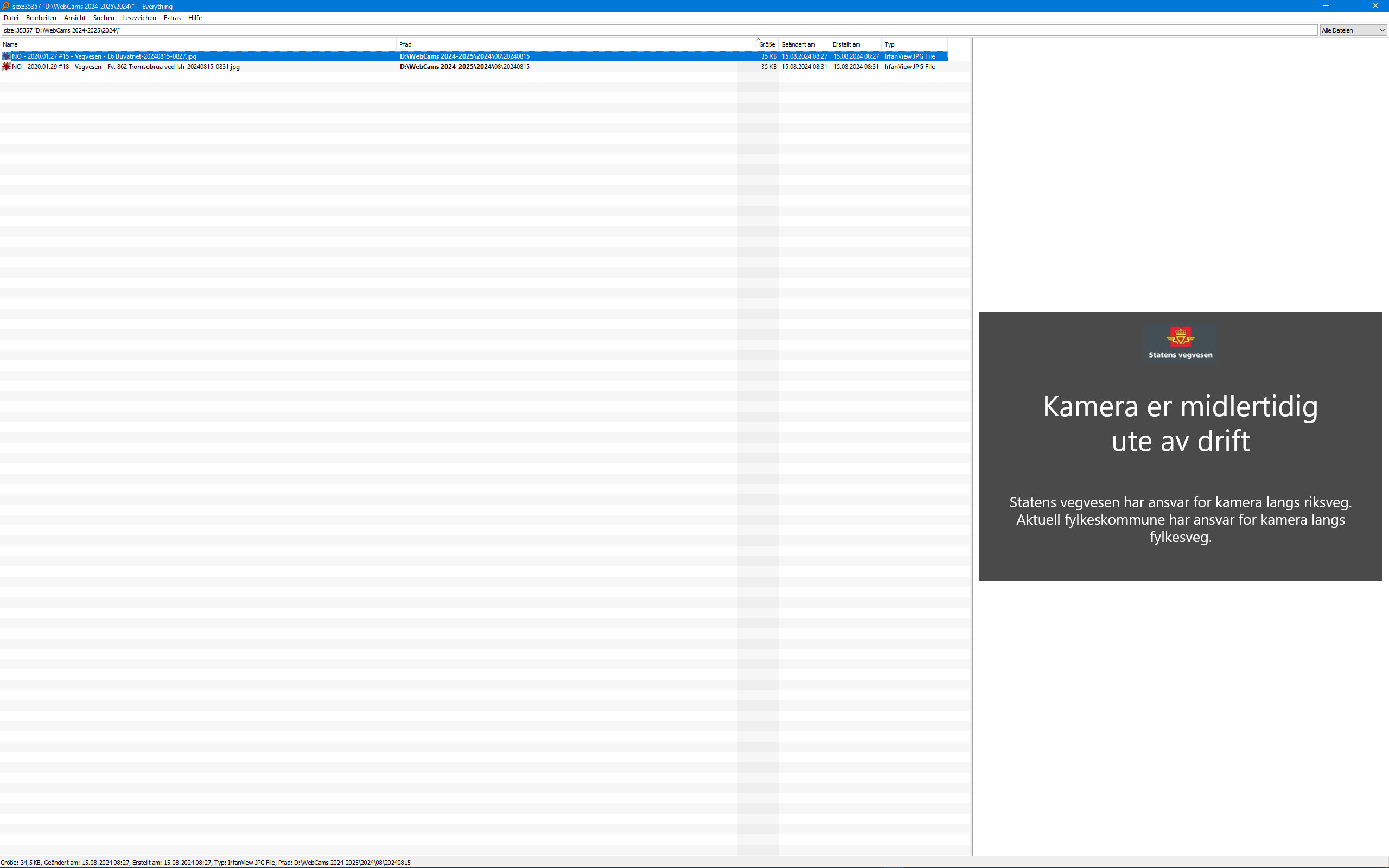1389x868 pixels.
Task: Open the Datei menu
Action: pos(11,18)
